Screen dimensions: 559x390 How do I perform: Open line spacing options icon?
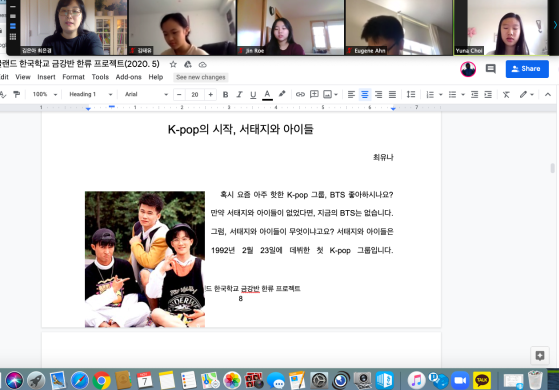click(x=411, y=94)
